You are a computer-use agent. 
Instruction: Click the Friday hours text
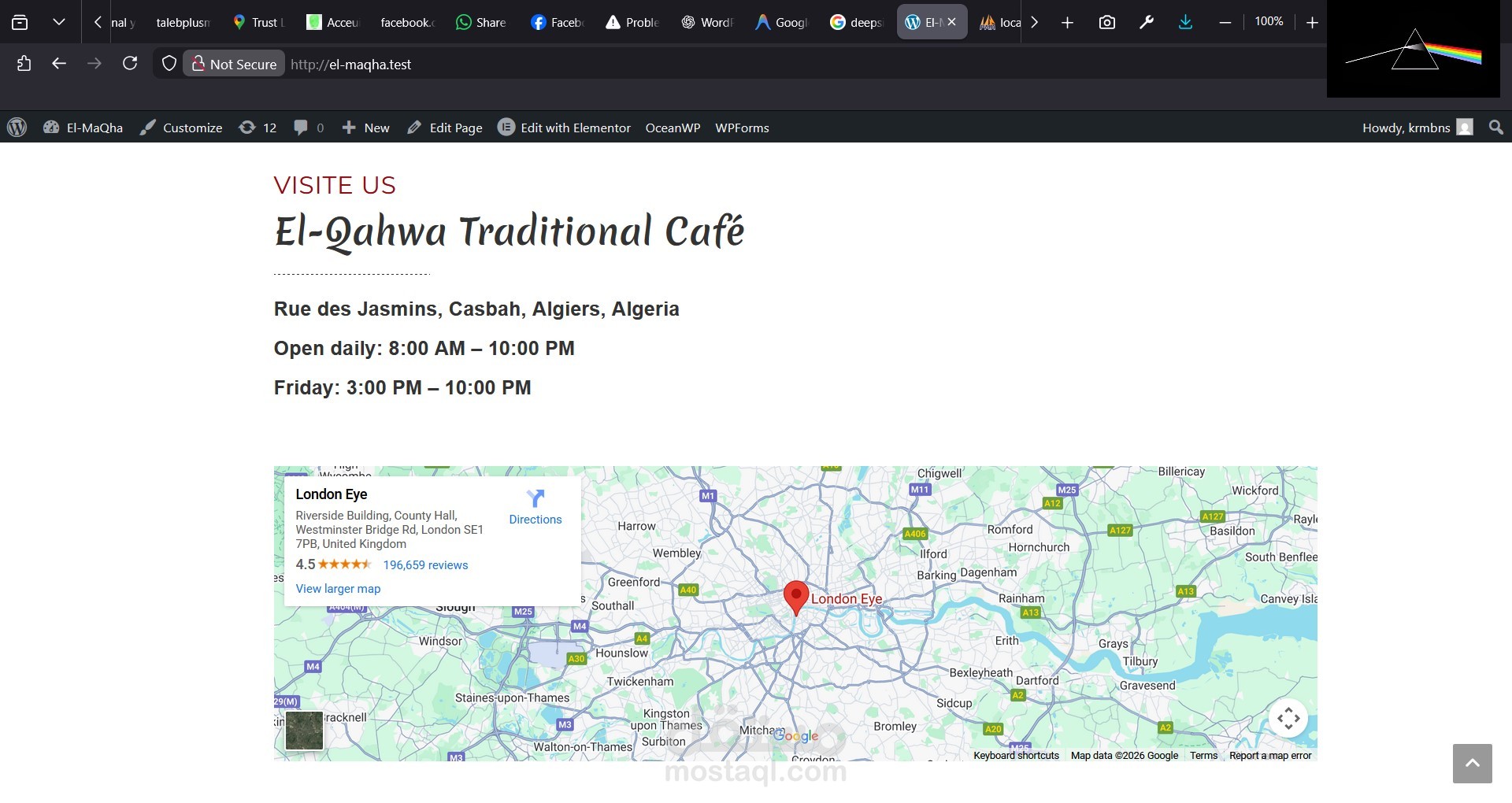tap(402, 387)
